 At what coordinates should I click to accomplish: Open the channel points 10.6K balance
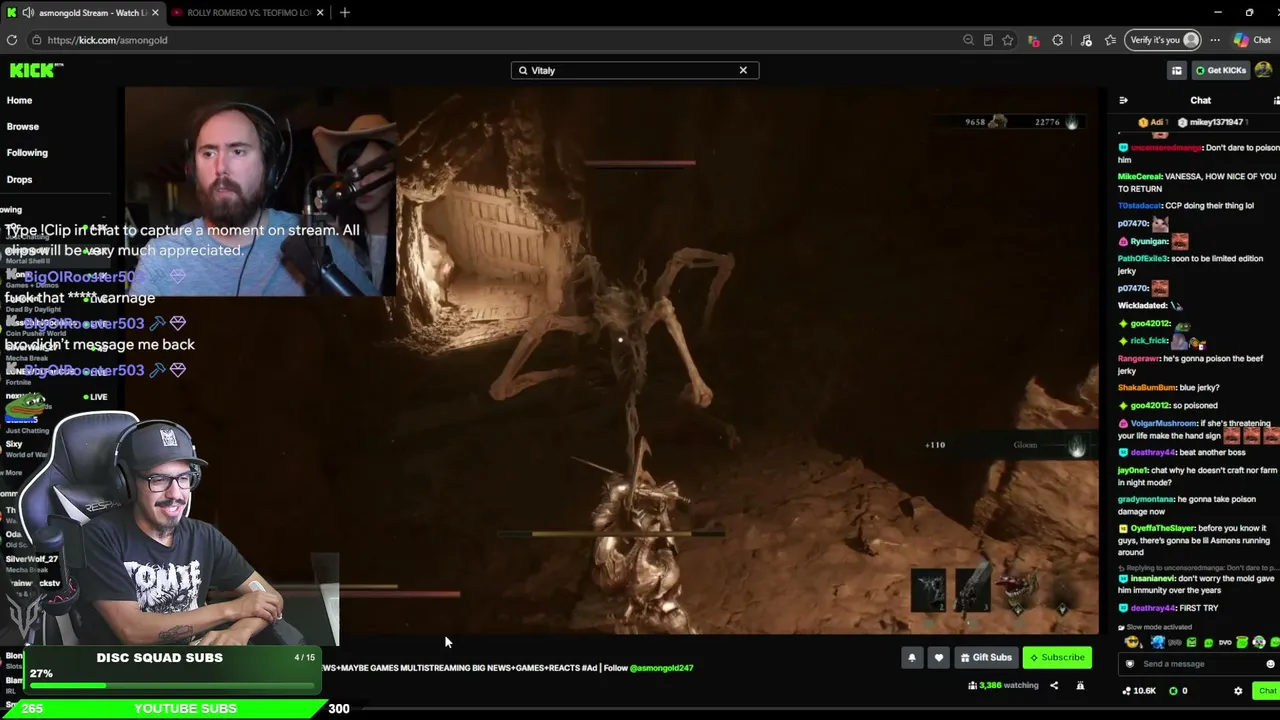pos(1139,691)
